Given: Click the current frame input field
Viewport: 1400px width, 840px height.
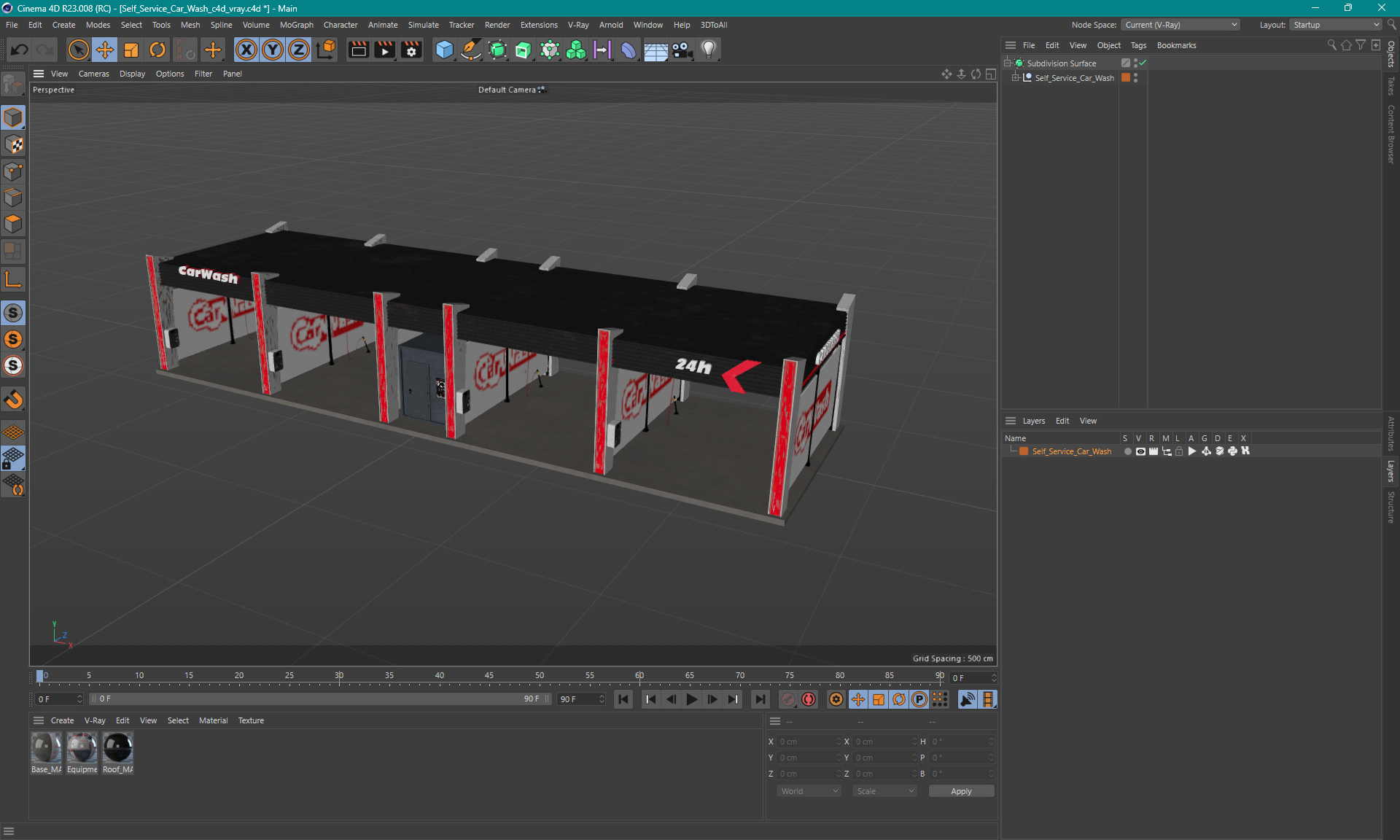Looking at the screenshot, I should pos(973,678).
